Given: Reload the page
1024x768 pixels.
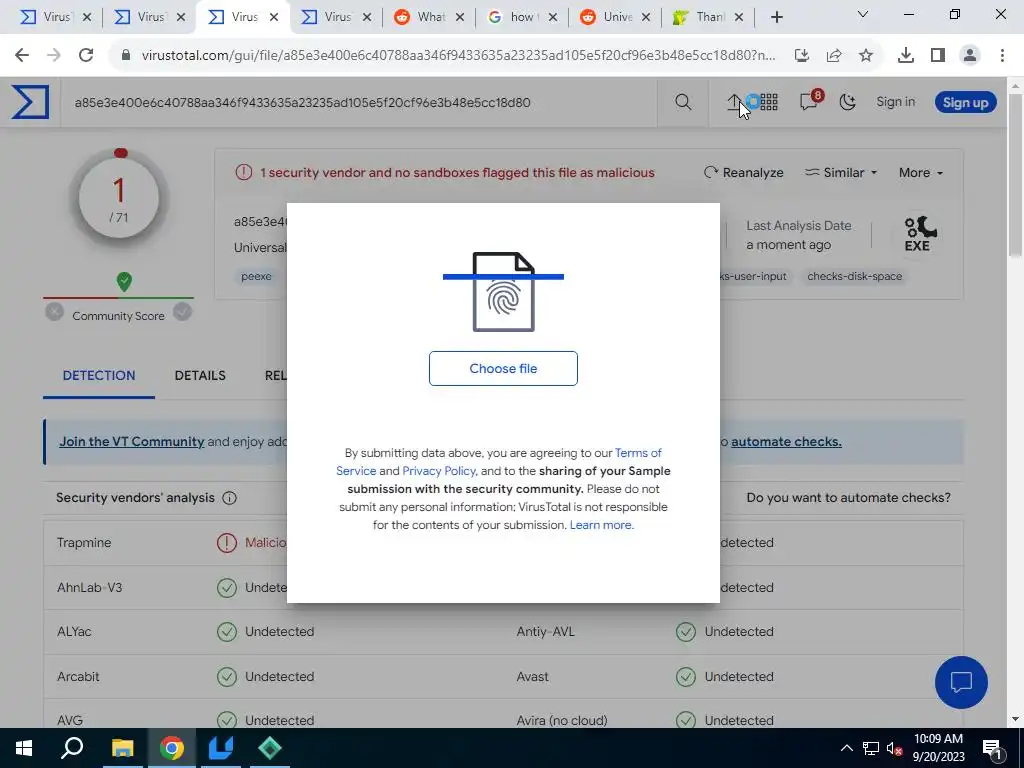Looking at the screenshot, I should coord(86,55).
